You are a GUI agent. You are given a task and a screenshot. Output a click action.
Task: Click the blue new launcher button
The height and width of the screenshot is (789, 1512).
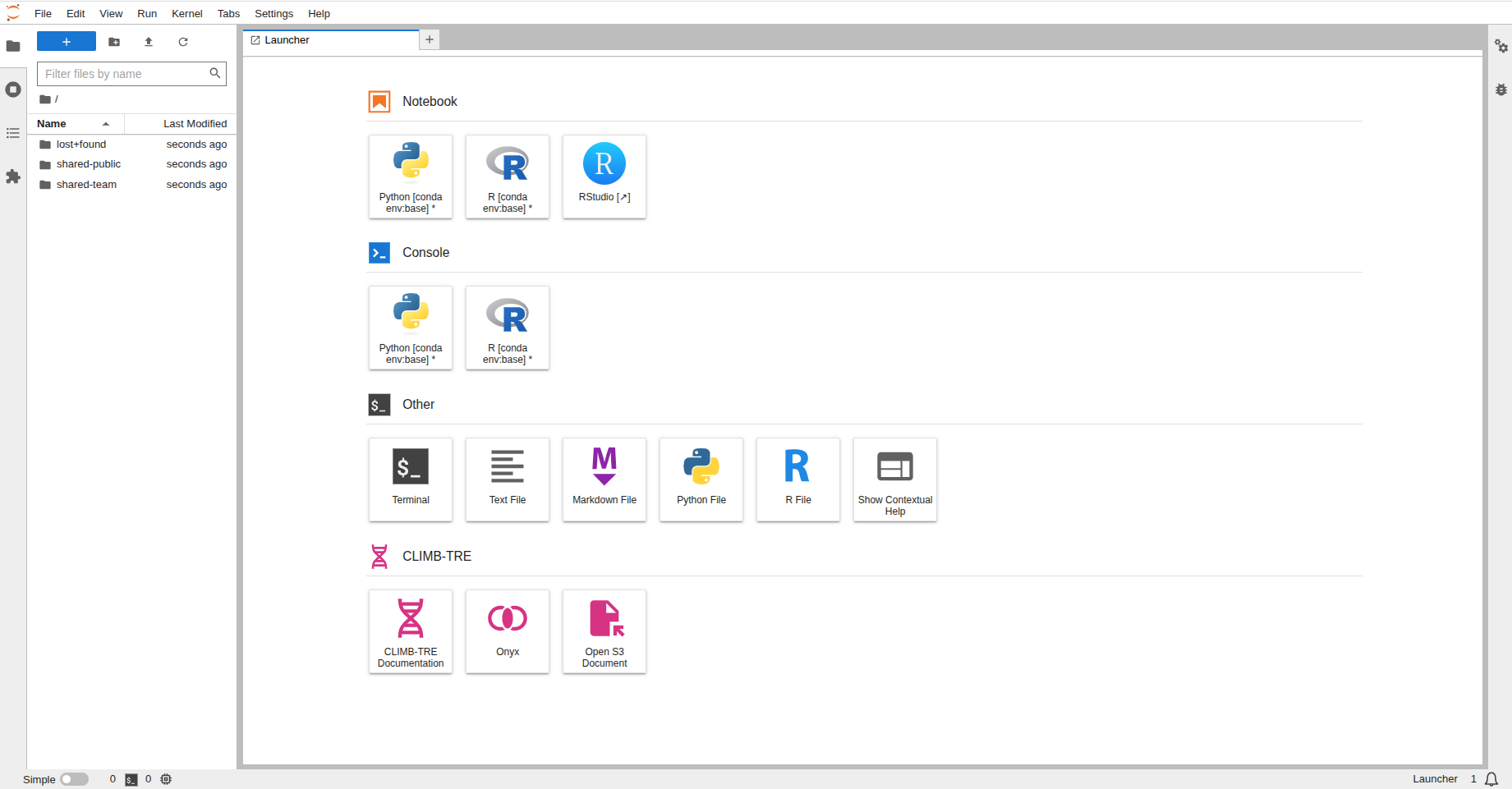(x=66, y=41)
